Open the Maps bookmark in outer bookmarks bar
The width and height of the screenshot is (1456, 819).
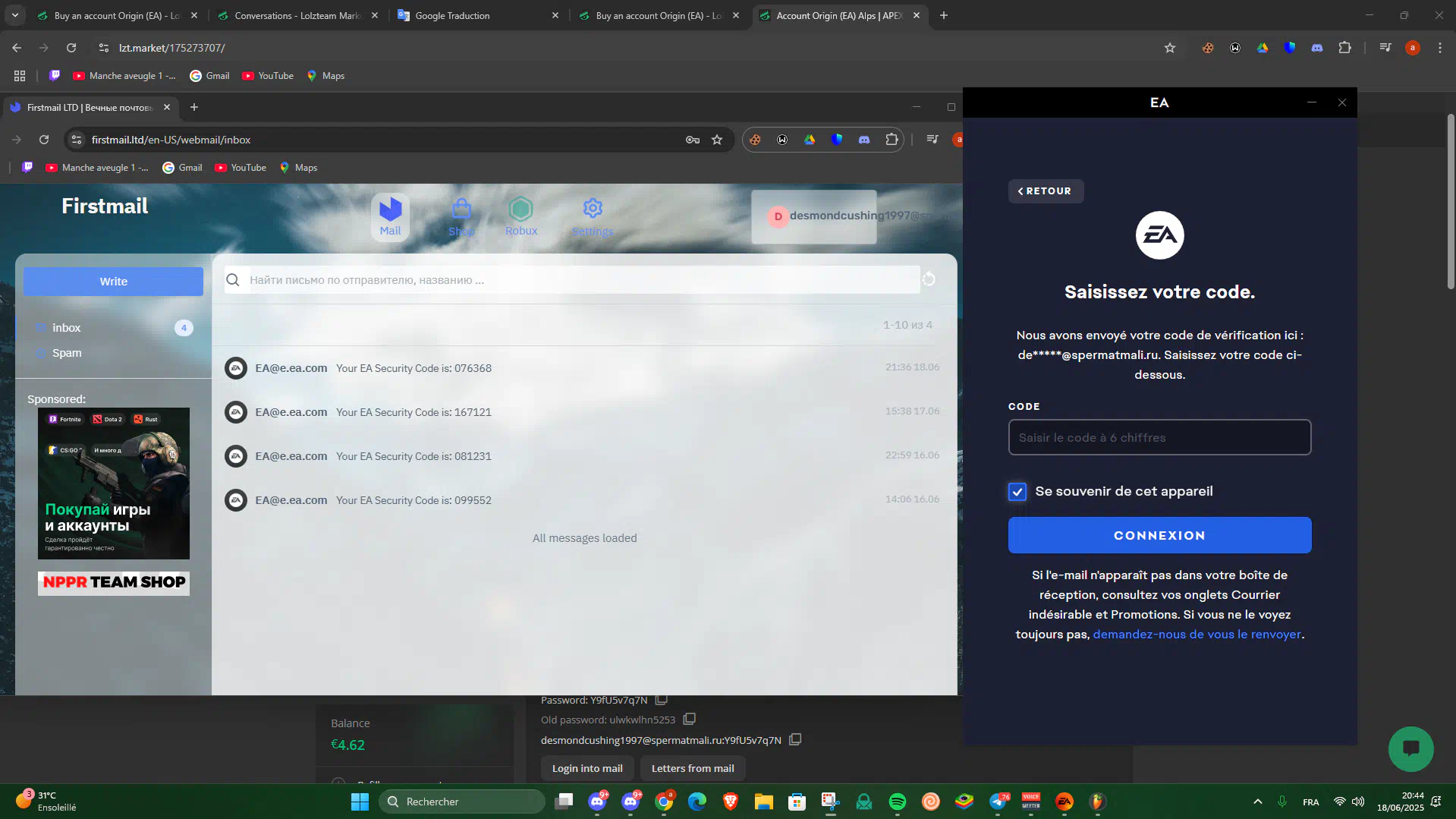(x=325, y=76)
